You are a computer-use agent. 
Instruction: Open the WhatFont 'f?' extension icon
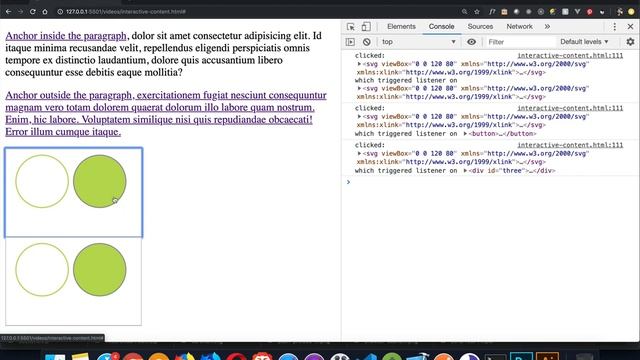coord(492,12)
